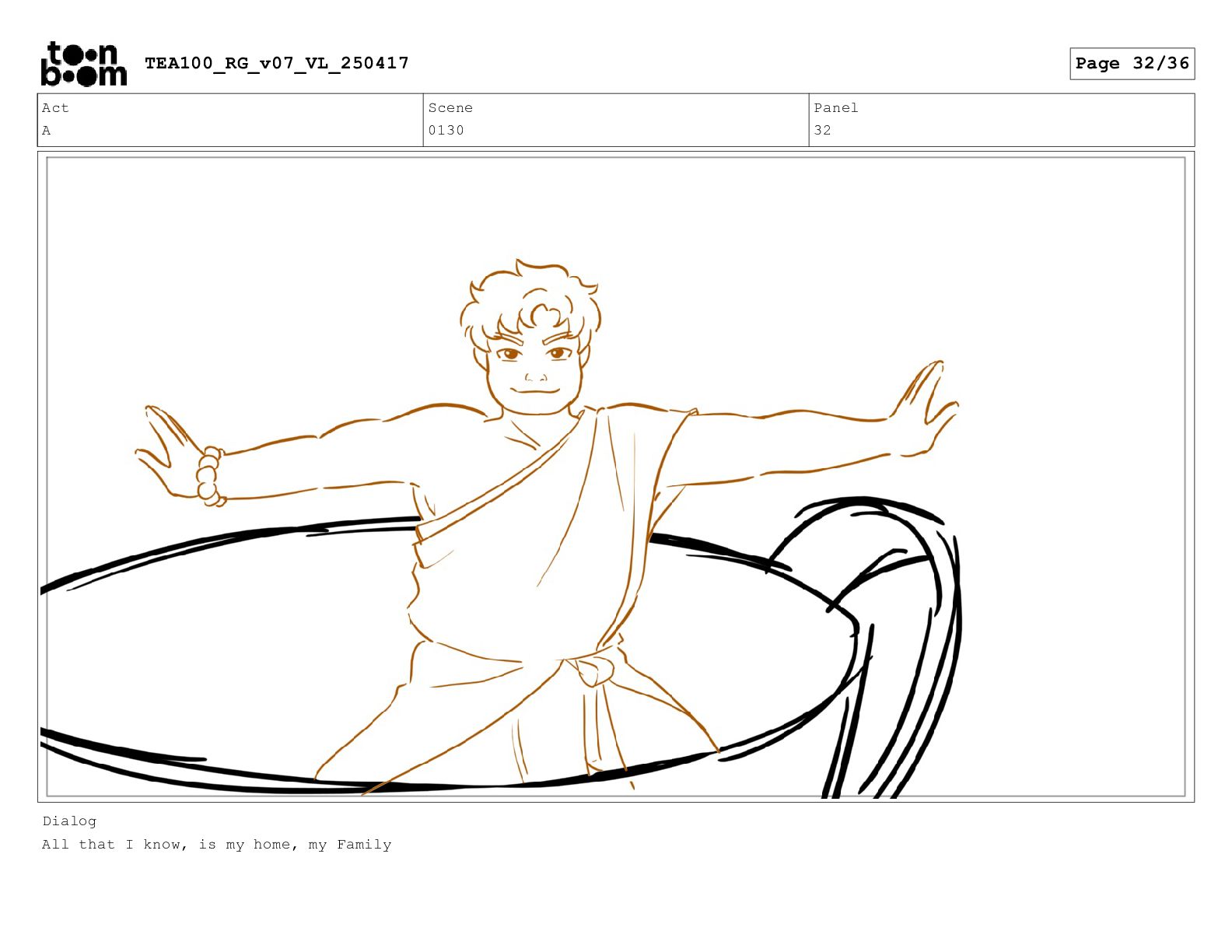Screen dimensions: 1232x952
Task: Click the storyboard panel character drawing
Action: (547, 525)
